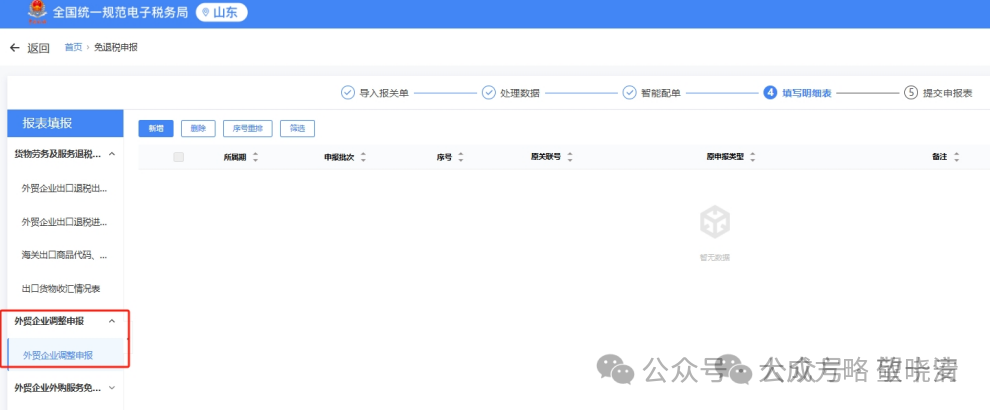Select the 填写明细表 step label
This screenshot has width=990, height=410.
[x=807, y=93]
